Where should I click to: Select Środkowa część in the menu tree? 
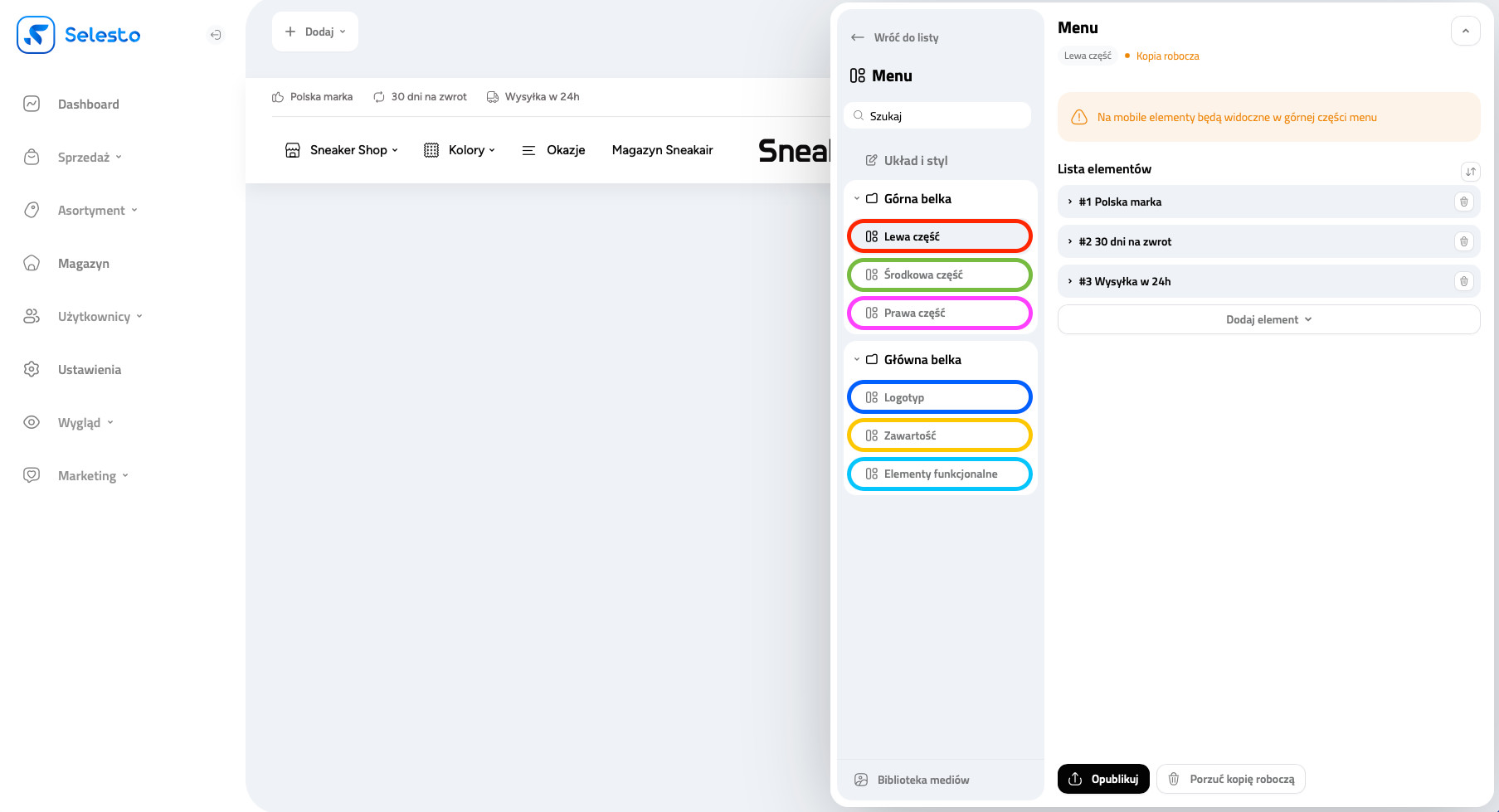tap(939, 275)
